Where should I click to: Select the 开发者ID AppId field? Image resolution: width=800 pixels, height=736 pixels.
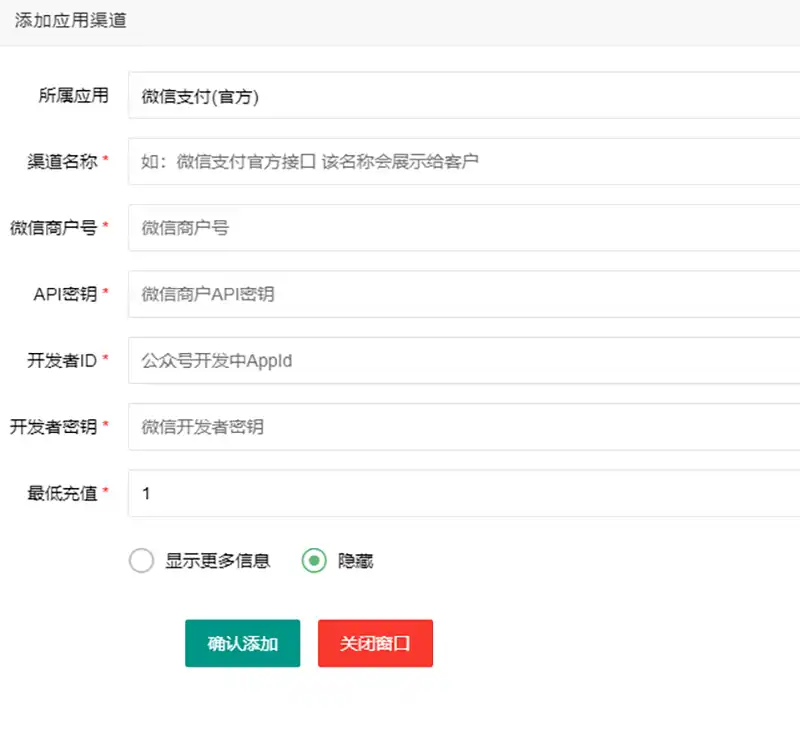pos(464,360)
